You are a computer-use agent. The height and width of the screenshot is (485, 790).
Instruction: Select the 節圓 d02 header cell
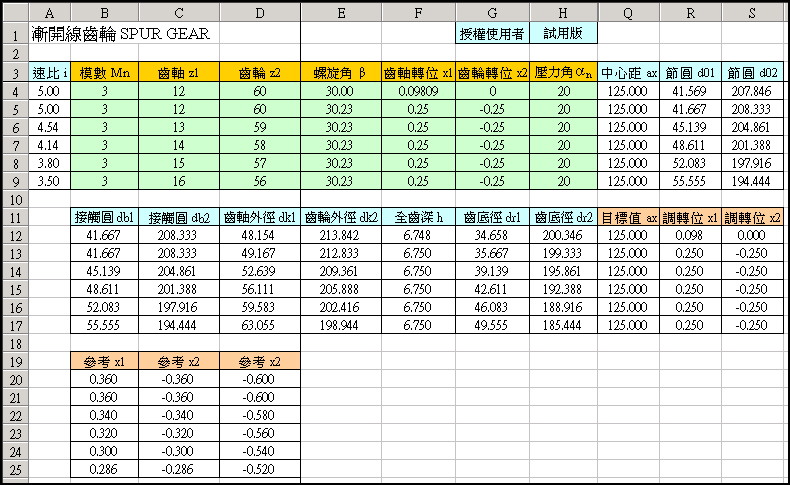752,73
